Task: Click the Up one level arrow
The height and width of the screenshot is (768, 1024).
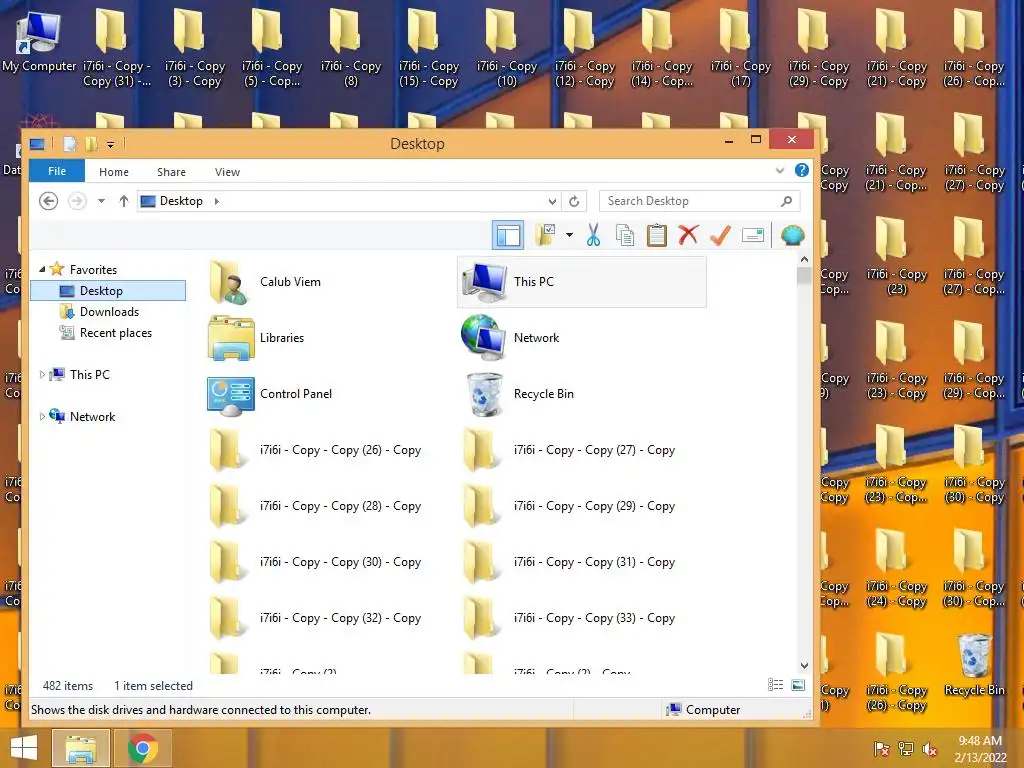Action: tap(123, 201)
